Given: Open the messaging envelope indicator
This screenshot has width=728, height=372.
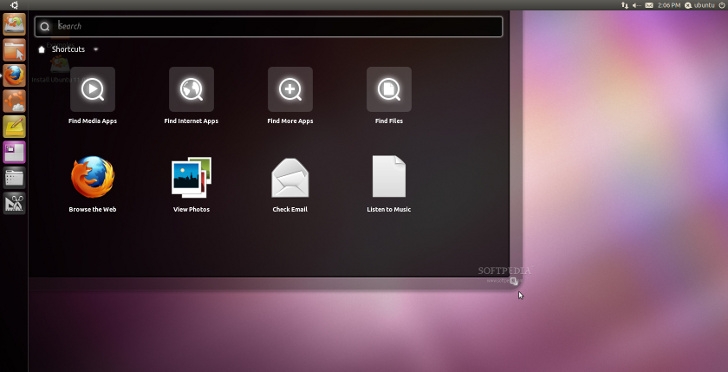Looking at the screenshot, I should 649,5.
